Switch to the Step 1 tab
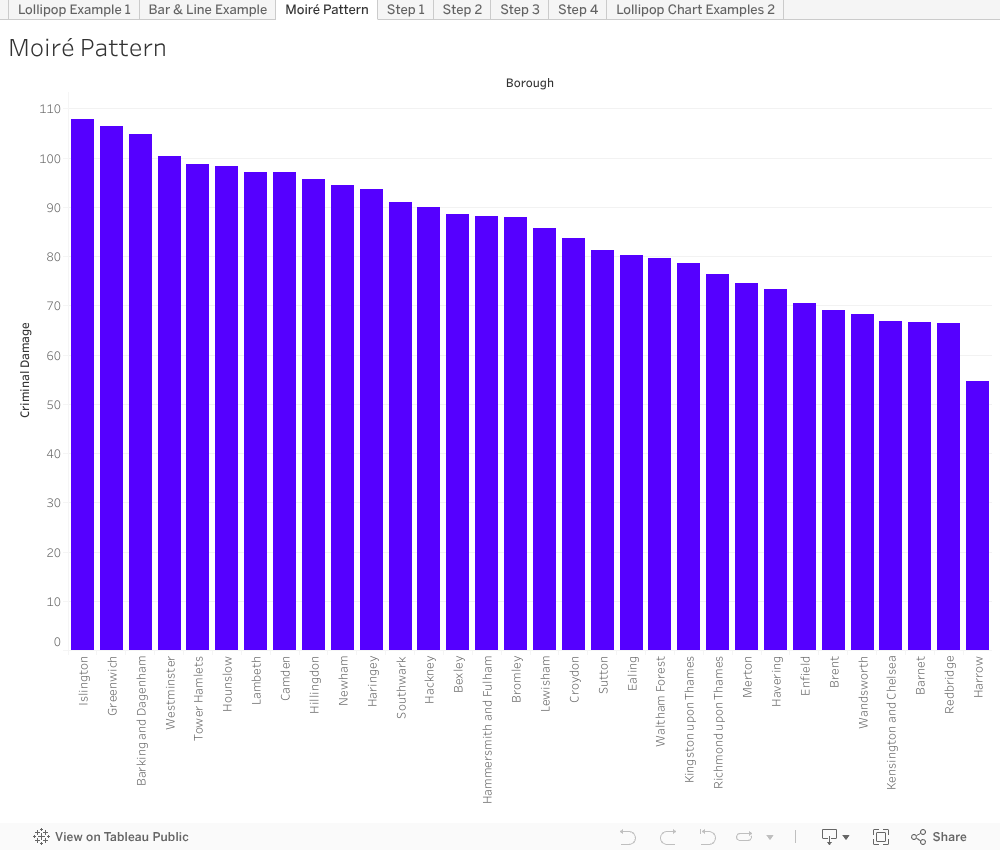 [x=405, y=10]
